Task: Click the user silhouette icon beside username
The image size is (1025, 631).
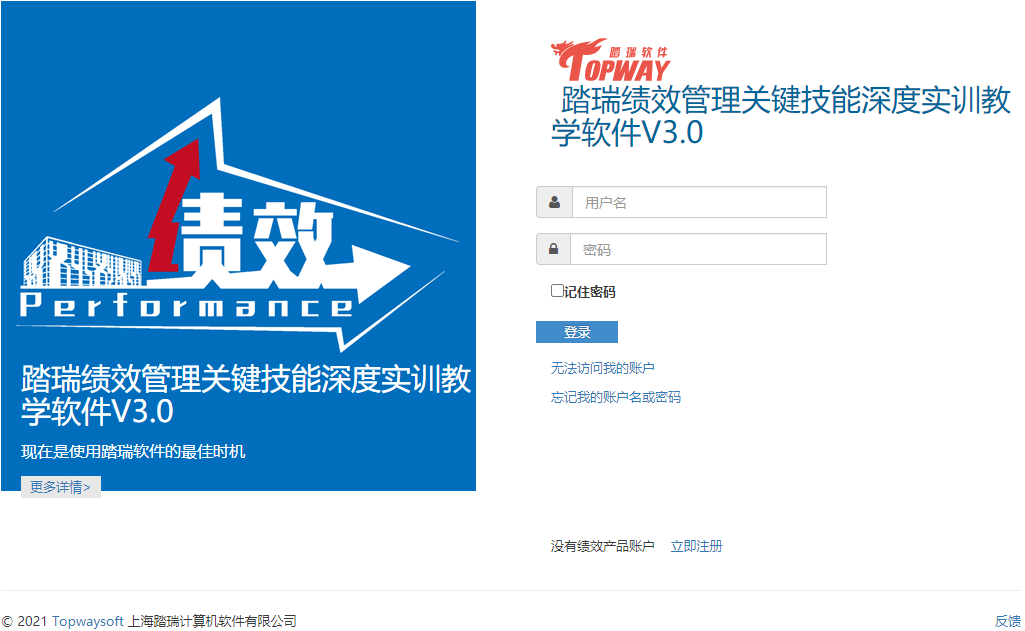Action: [554, 202]
